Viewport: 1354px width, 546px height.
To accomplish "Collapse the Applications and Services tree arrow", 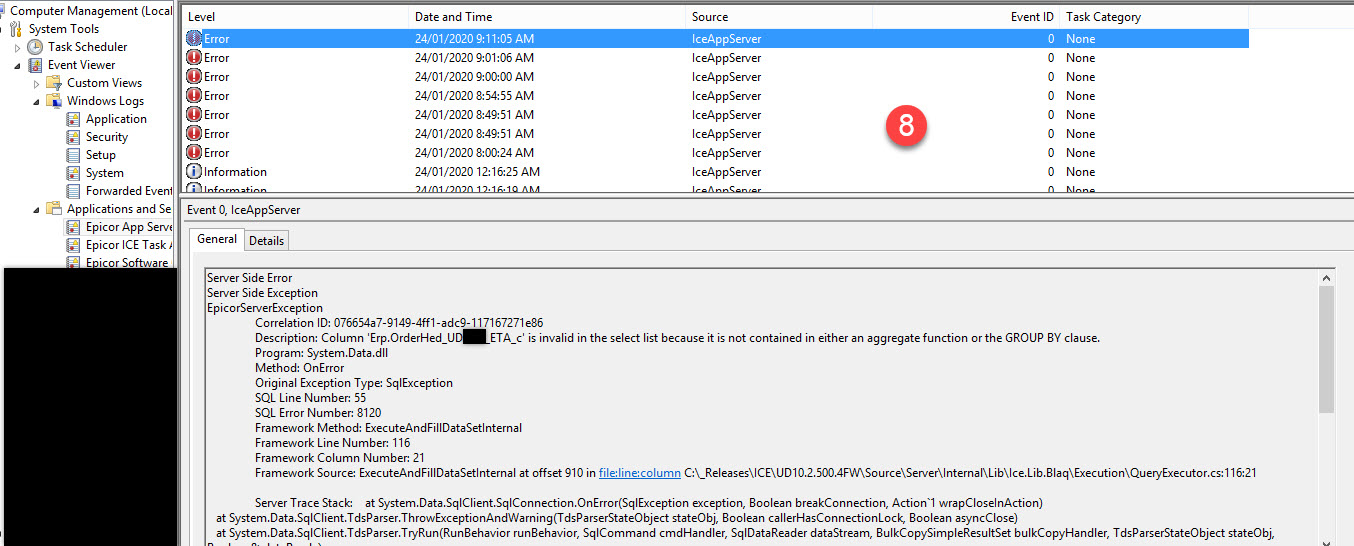I will [37, 209].
